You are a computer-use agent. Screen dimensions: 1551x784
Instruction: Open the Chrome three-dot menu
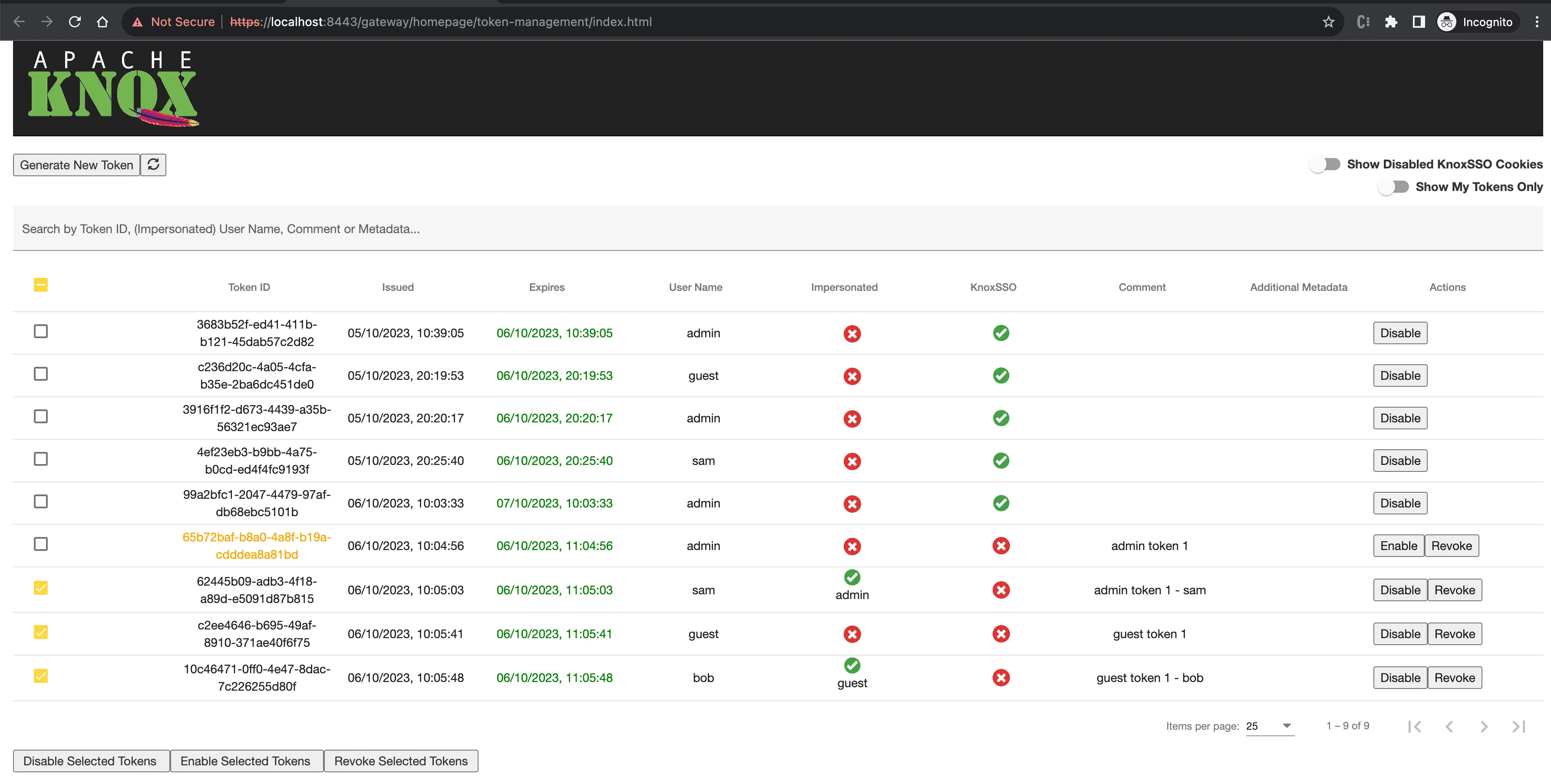(1537, 22)
